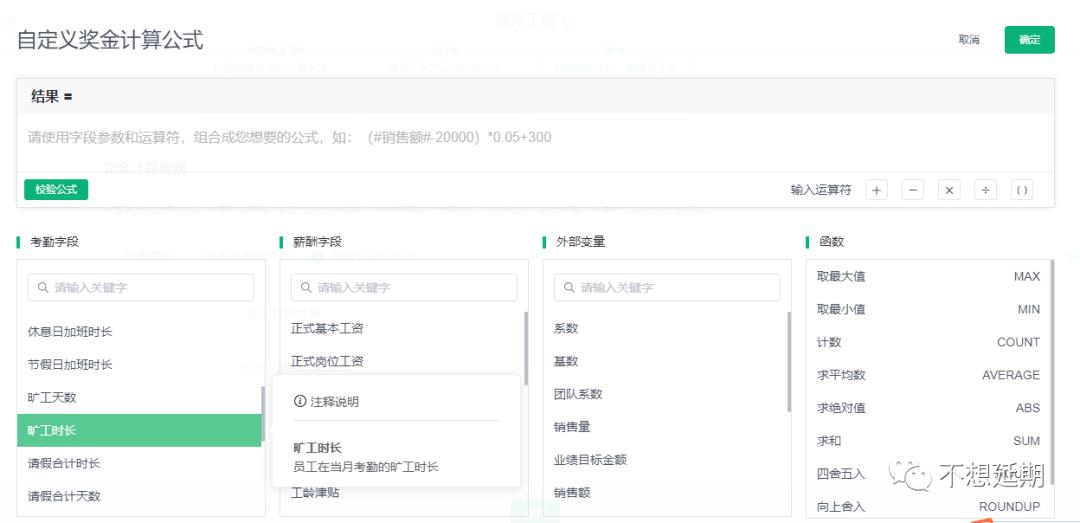1080x523 pixels.
Task: Choose 正式基本工资 salary field
Action: point(327,328)
